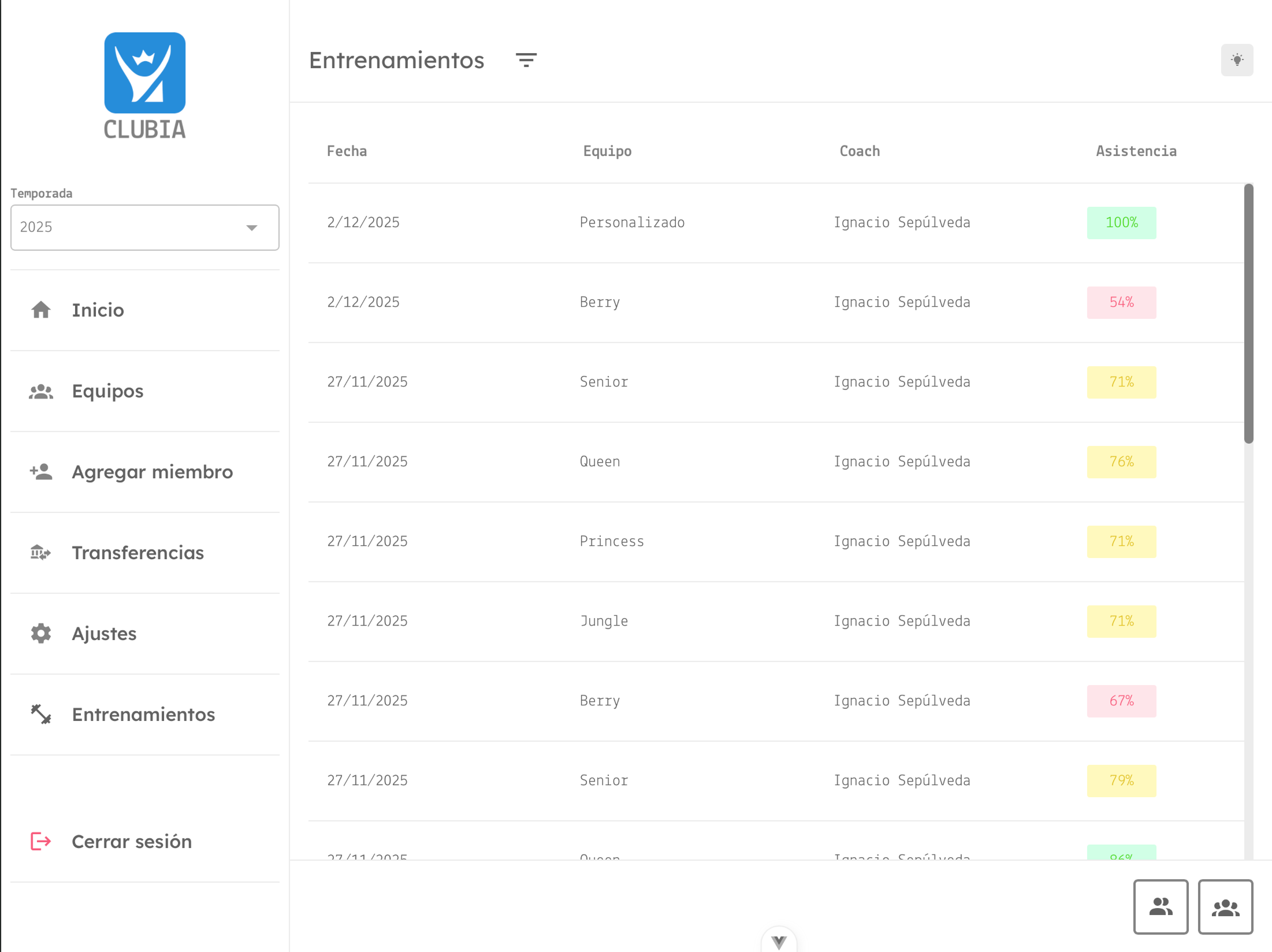
Task: Expand the bottom Vue devtools chevron
Action: [779, 941]
